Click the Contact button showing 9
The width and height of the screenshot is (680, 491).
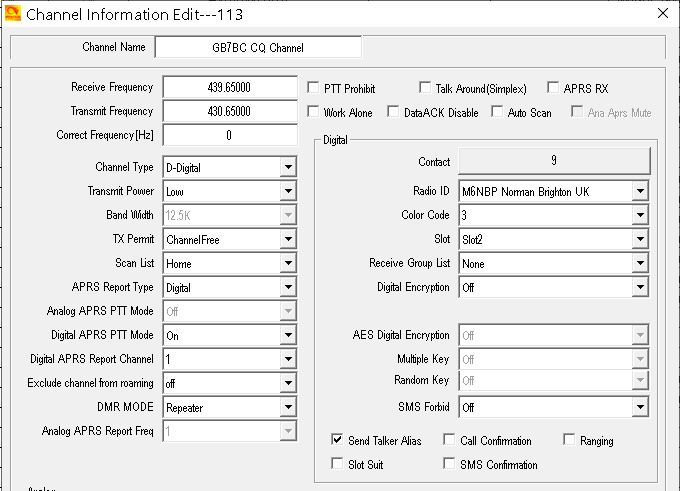click(554, 161)
